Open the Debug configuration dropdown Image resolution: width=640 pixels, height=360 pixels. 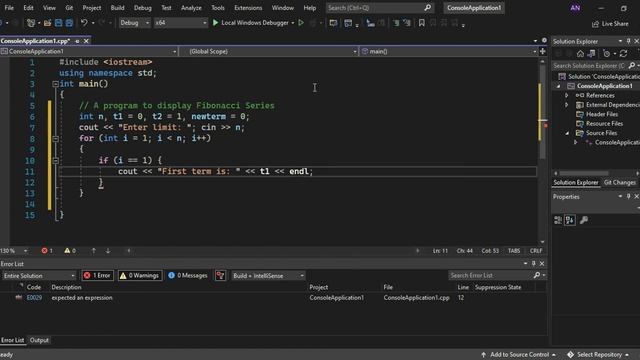(134, 23)
